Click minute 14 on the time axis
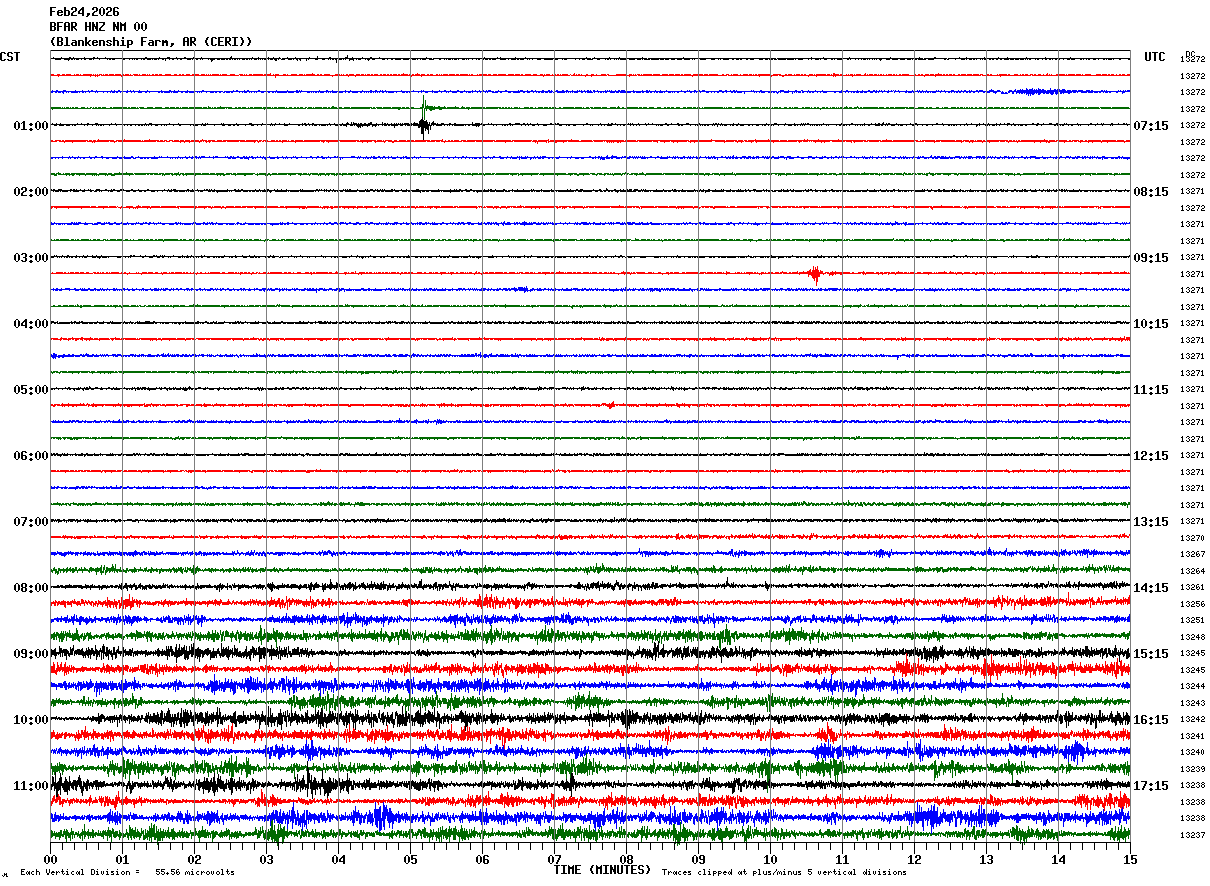 pyautogui.click(x=1058, y=859)
